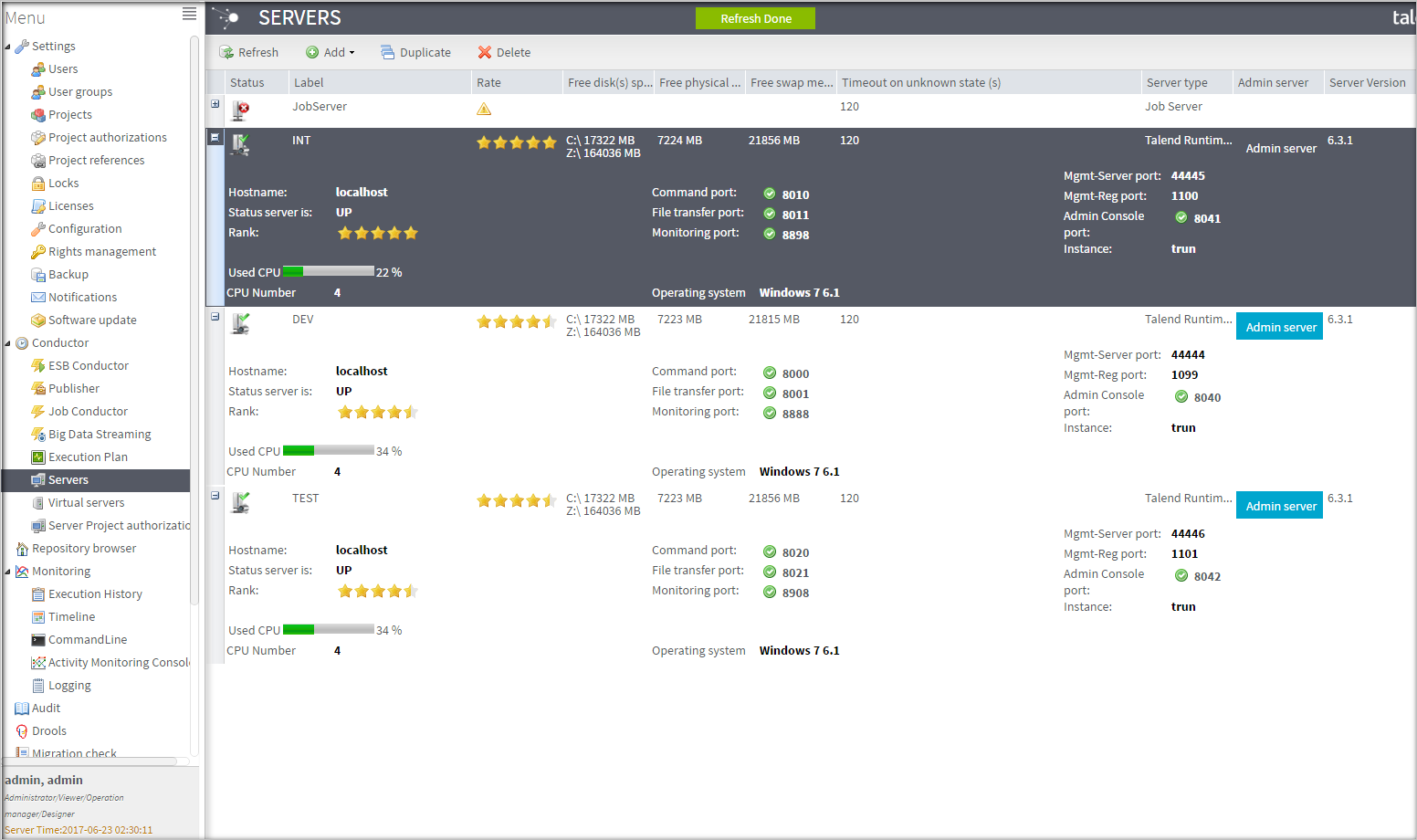
Task: Expand the JobServer row details
Action: (x=215, y=104)
